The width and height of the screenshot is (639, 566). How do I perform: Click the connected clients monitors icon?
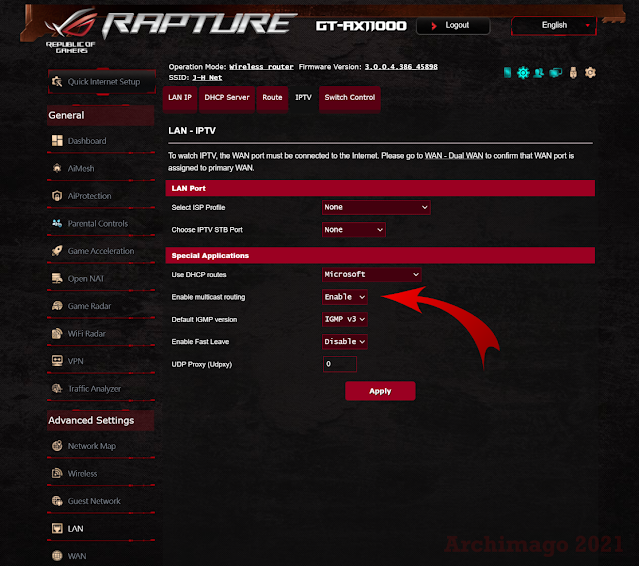[x=555, y=73]
